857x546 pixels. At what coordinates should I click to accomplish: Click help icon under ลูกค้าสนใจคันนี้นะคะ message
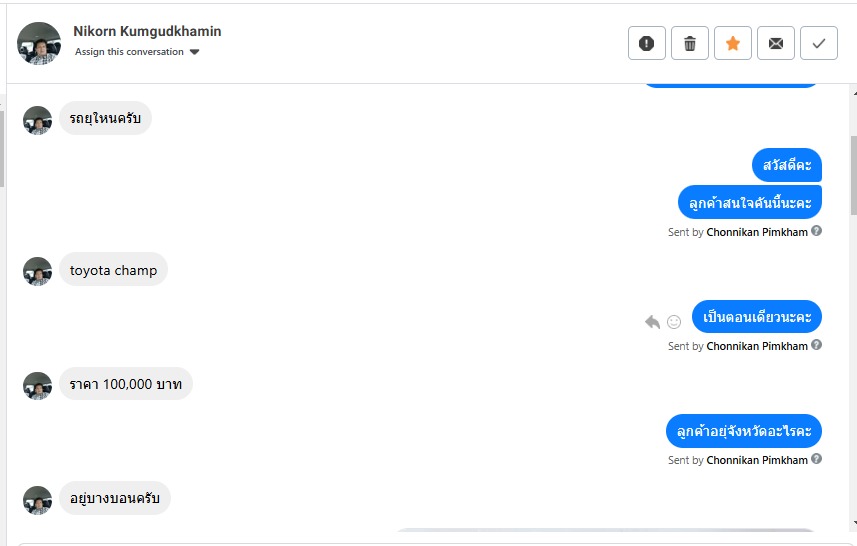pyautogui.click(x=817, y=231)
